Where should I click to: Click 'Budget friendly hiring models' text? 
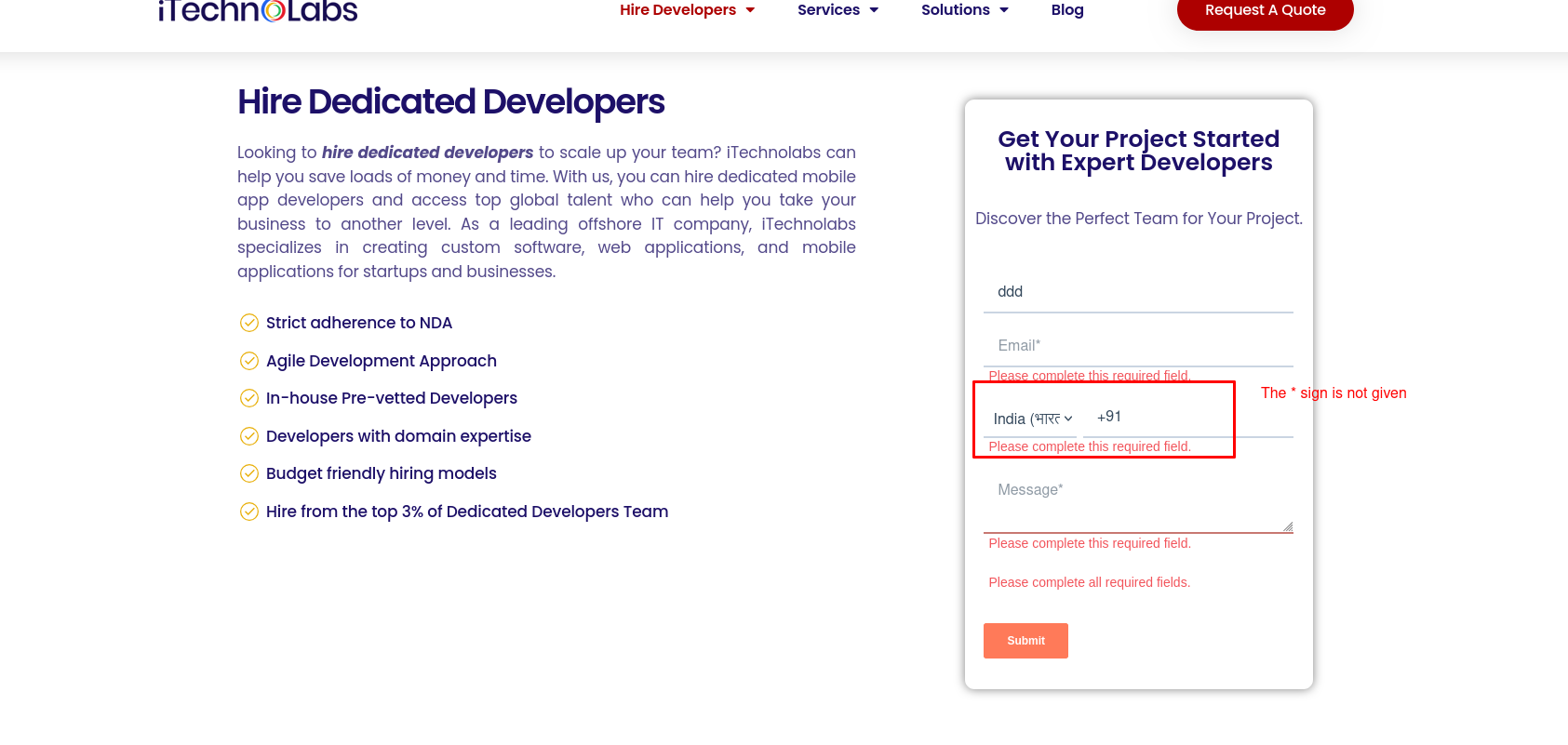coord(382,473)
